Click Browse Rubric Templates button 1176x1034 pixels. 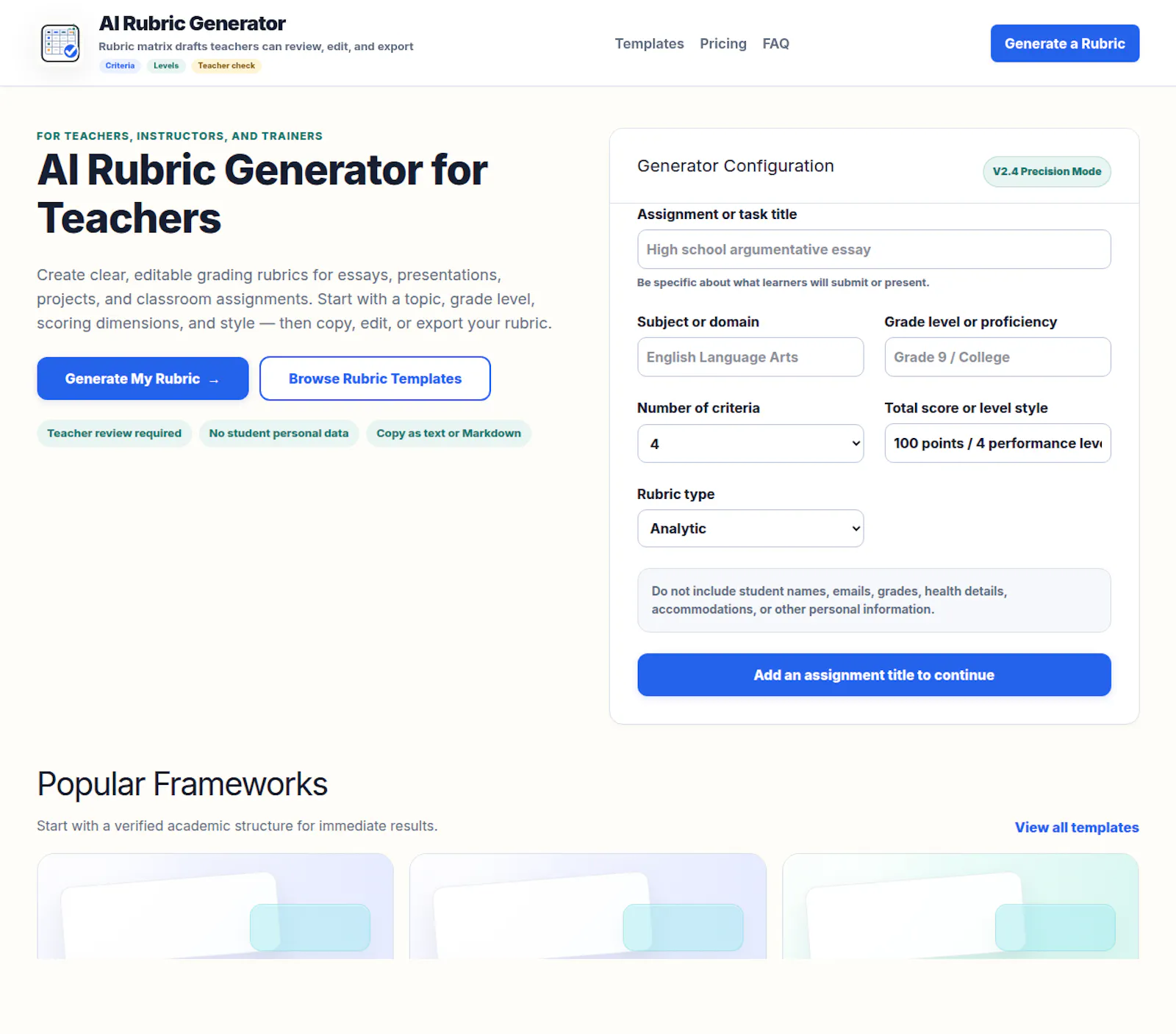click(375, 378)
